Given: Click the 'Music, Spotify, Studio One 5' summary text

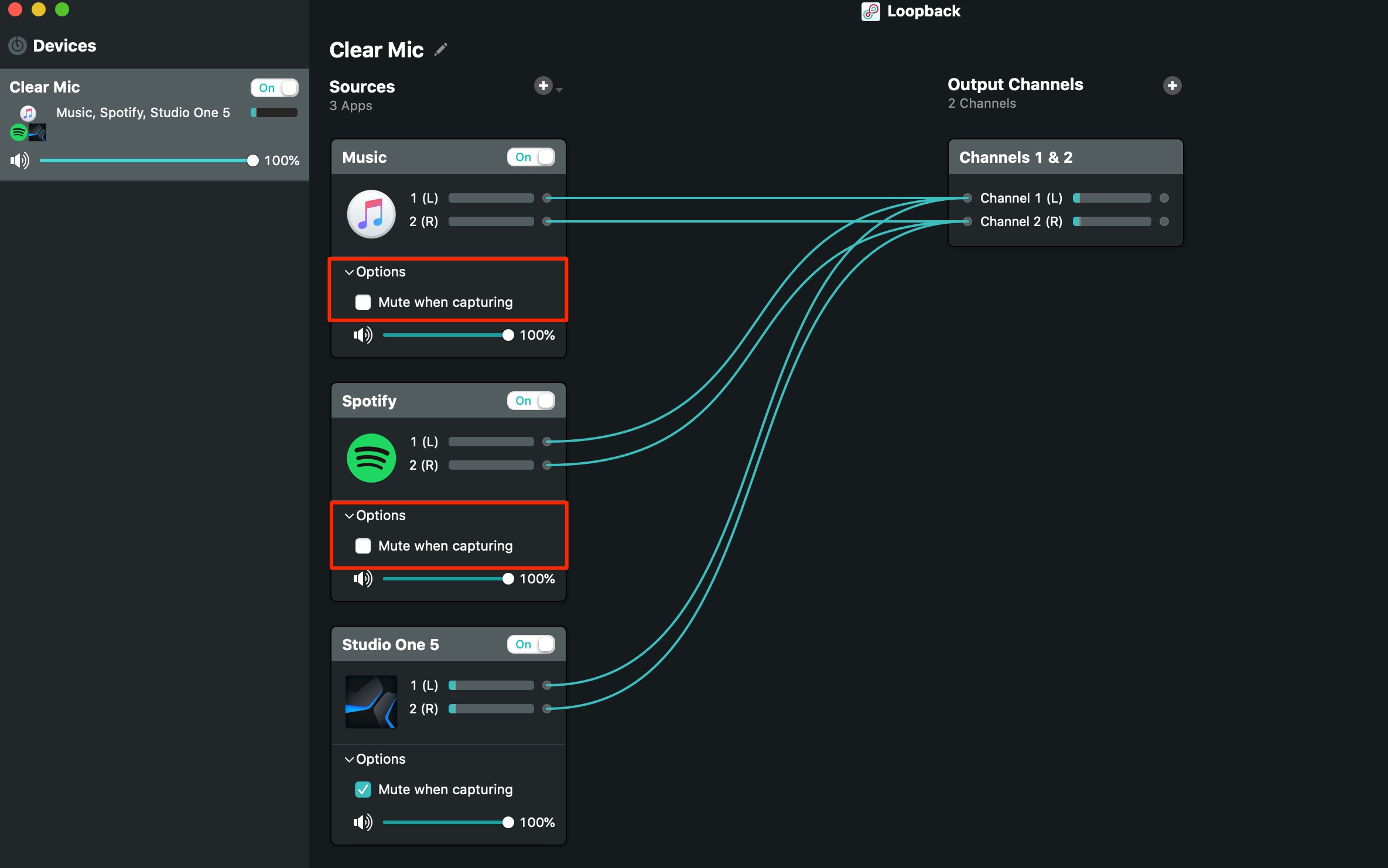Looking at the screenshot, I should pyautogui.click(x=143, y=112).
